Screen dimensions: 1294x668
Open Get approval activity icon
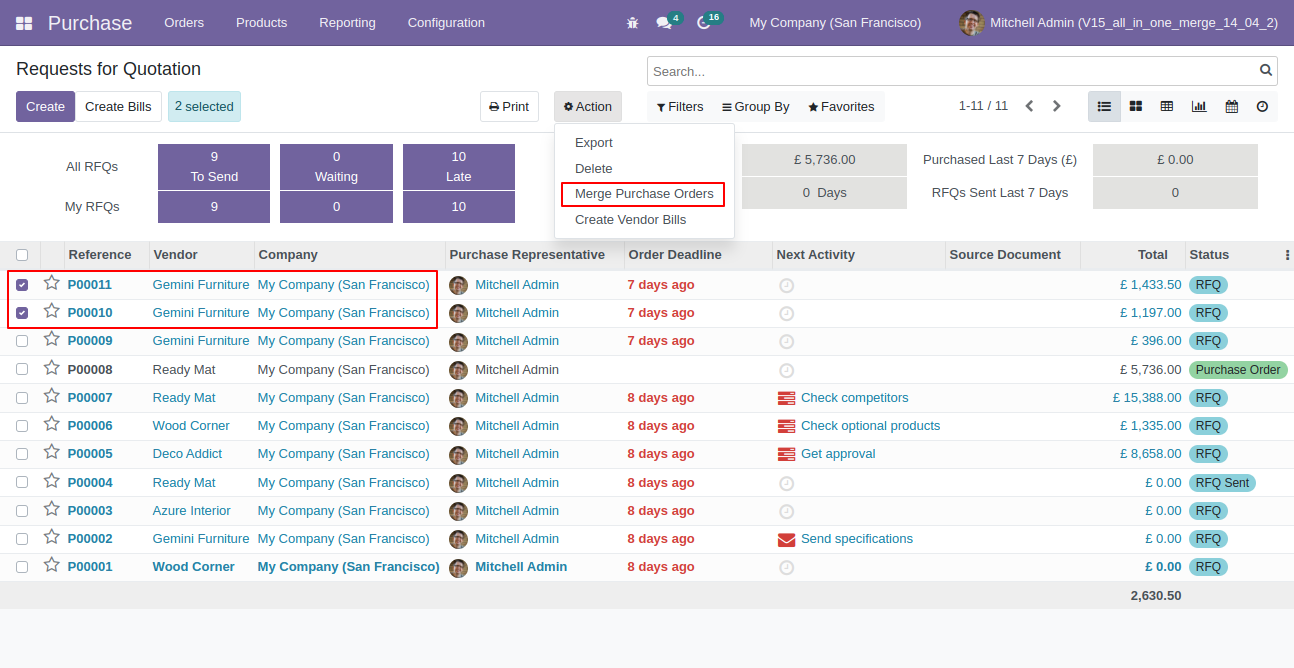786,454
